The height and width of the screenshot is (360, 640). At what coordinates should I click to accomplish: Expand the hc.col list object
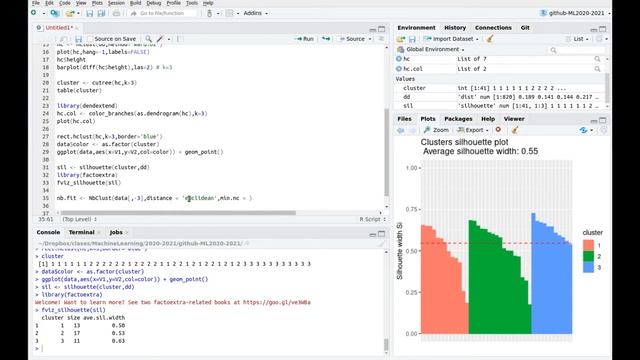(x=399, y=69)
